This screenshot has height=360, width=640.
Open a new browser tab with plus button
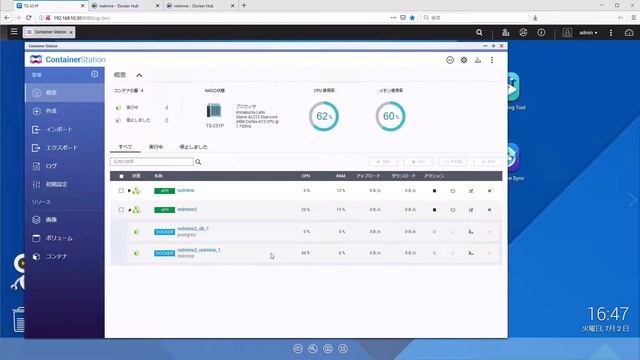coord(244,5)
